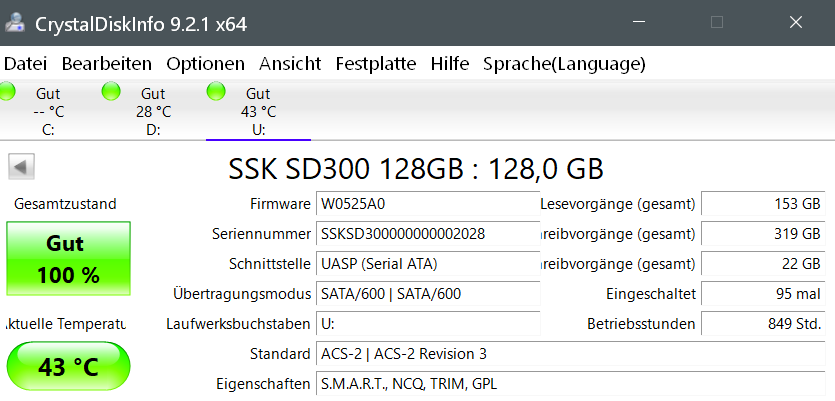The height and width of the screenshot is (401, 835).
Task: Click the CrystalDiskInfo app icon in title bar
Action: click(x=14, y=21)
